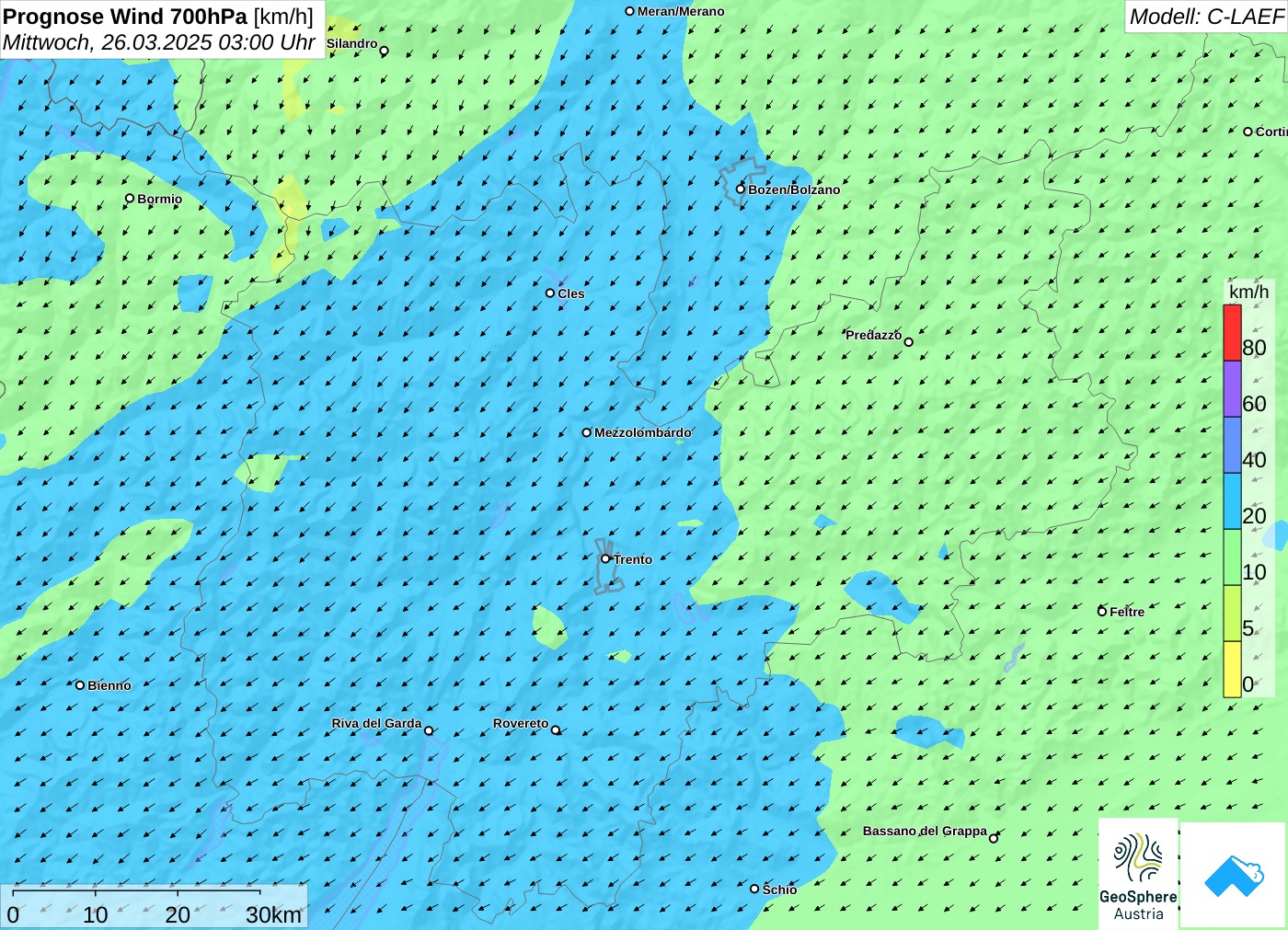This screenshot has width=1288, height=930.
Task: Select the 'Bozen/Bolzano' name label
Action: pos(794,189)
